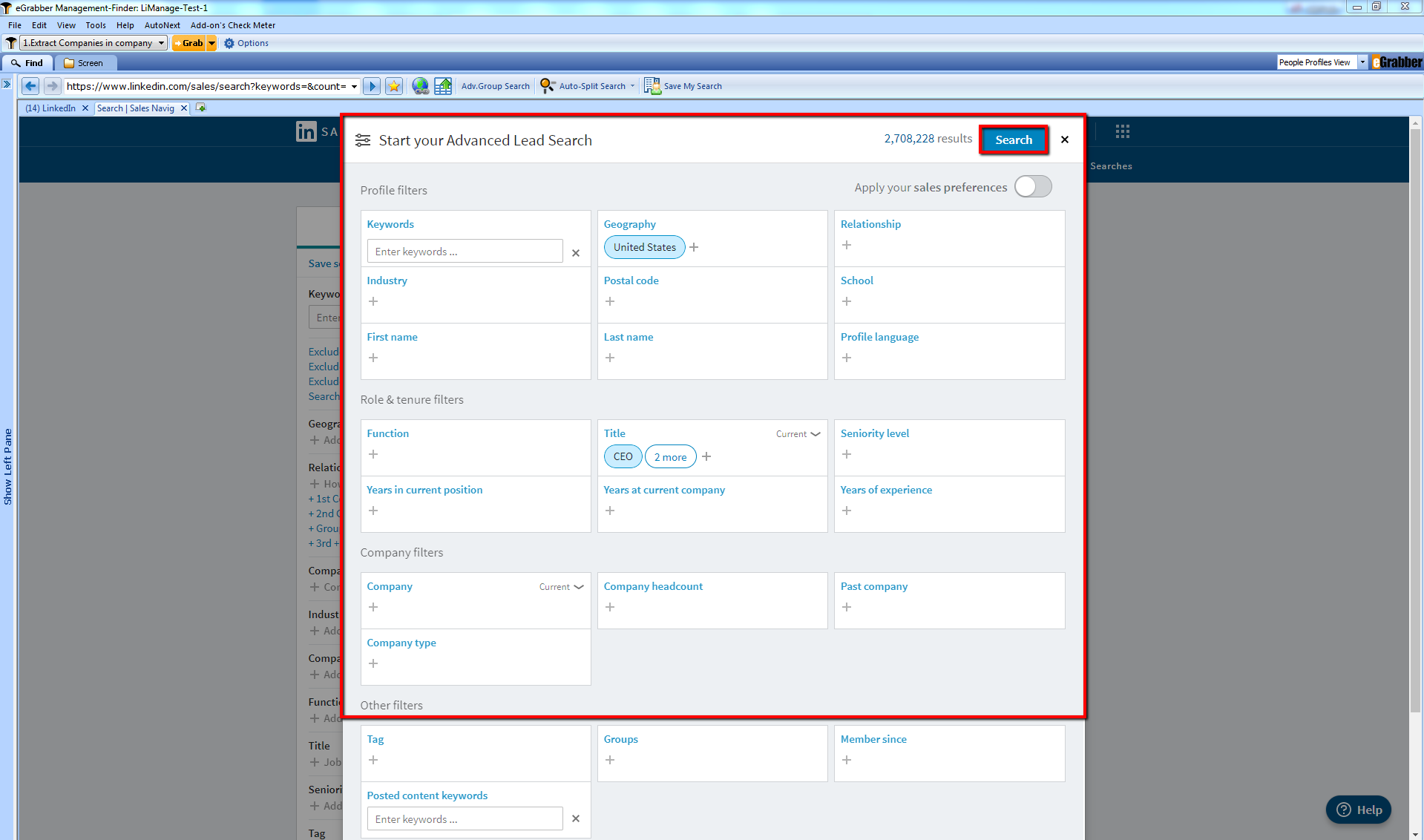Click the blue Search button
1424x840 pixels.
point(1014,140)
